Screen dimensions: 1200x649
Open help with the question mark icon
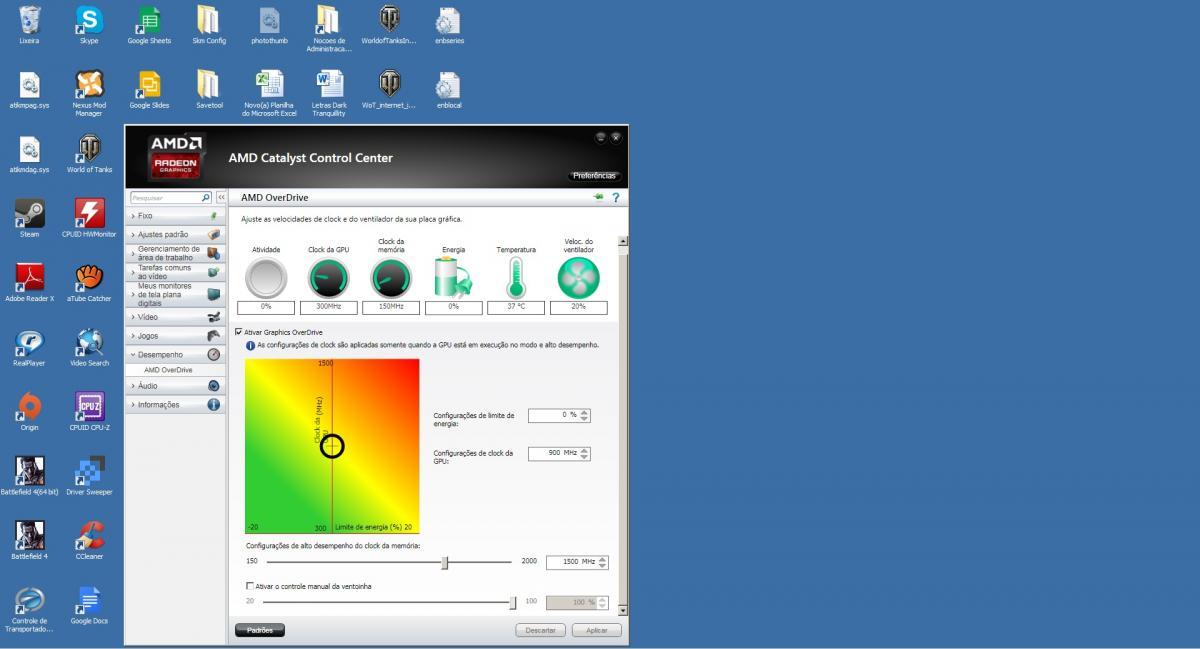(616, 198)
